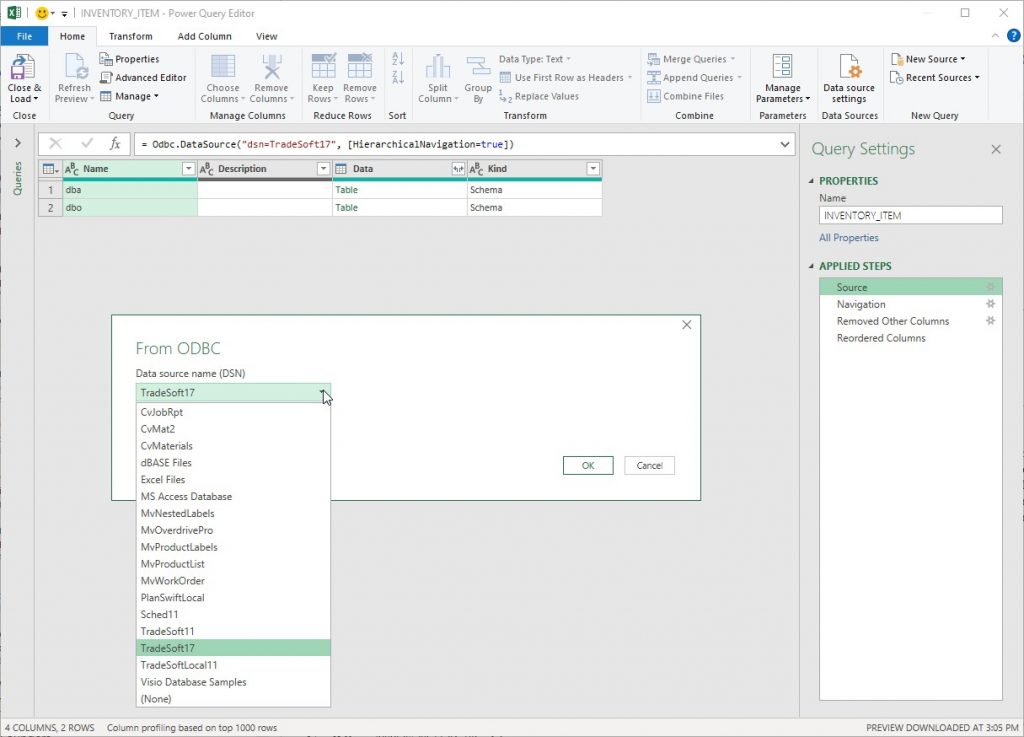Select CvMaterials from the DSN list
The width and height of the screenshot is (1024, 737).
166,445
